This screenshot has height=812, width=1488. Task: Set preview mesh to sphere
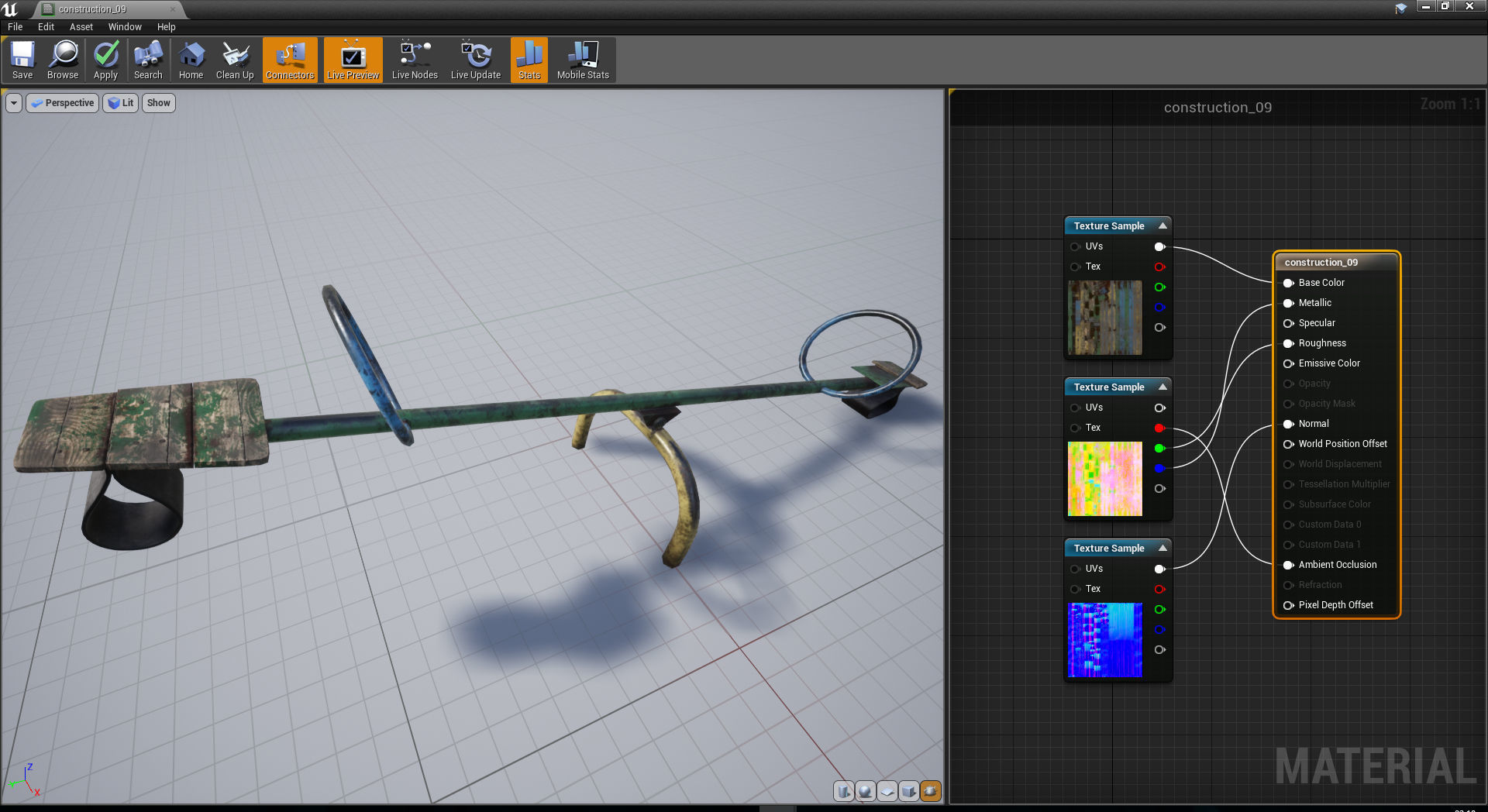click(866, 791)
